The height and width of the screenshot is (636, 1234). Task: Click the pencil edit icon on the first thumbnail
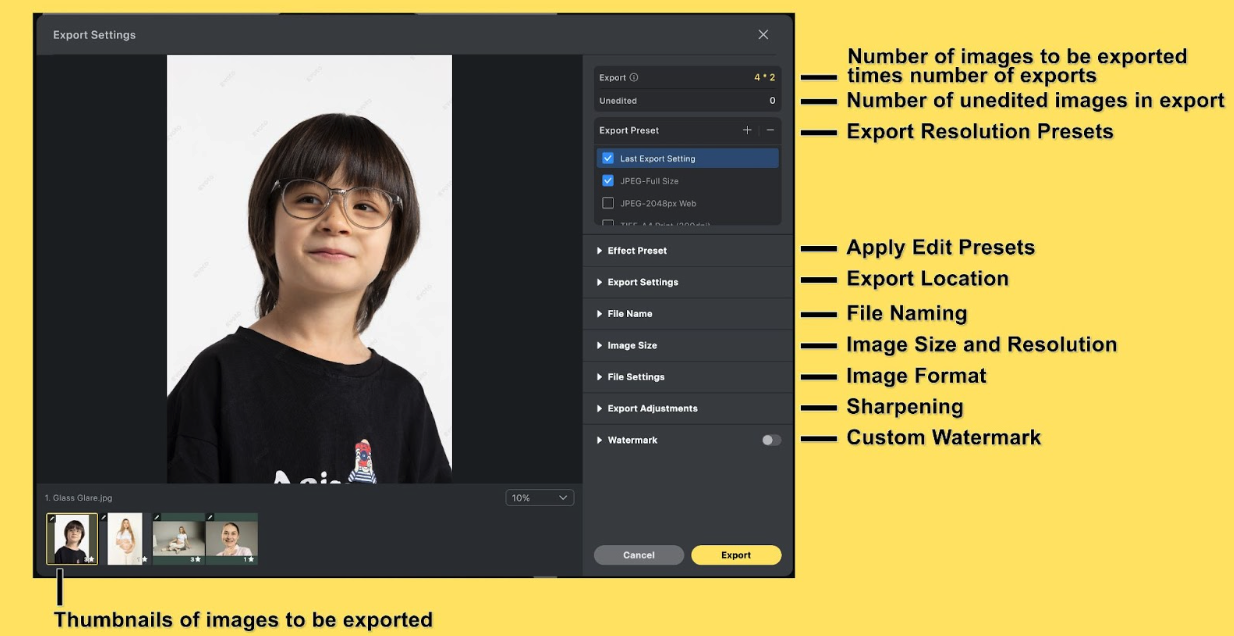52,518
